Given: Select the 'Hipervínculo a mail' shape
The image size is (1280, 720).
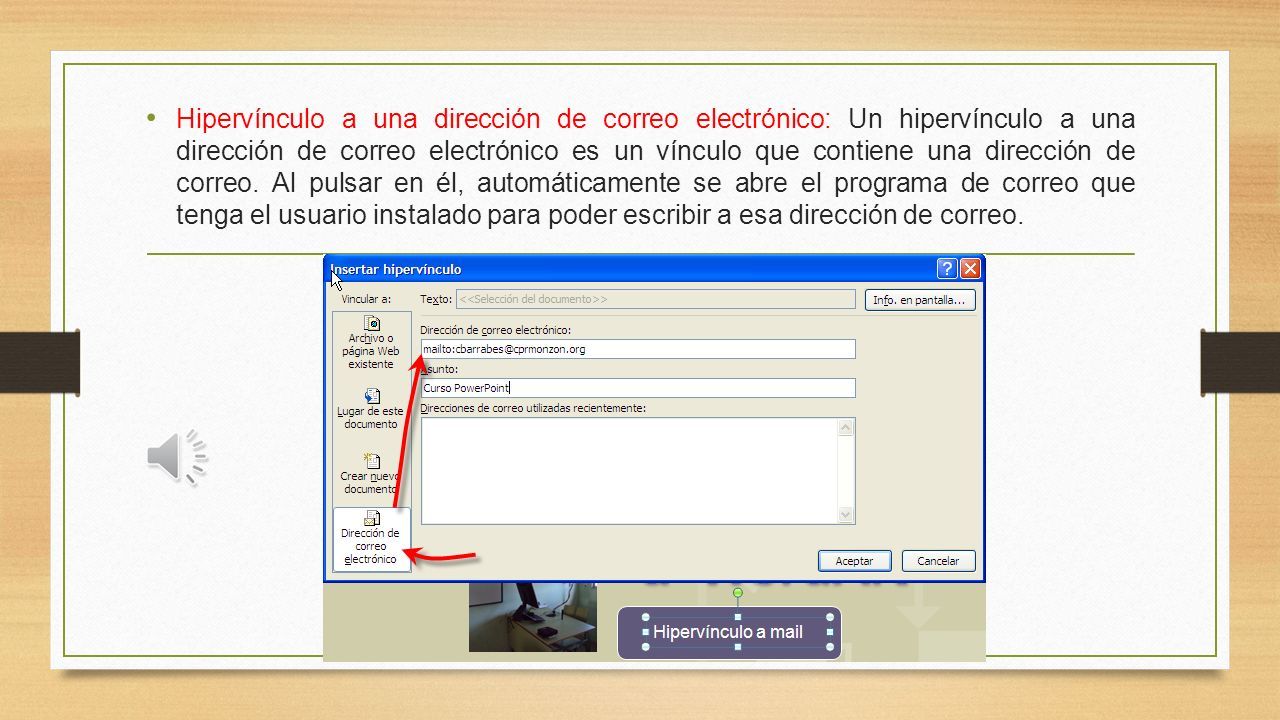Looking at the screenshot, I should coord(729,632).
